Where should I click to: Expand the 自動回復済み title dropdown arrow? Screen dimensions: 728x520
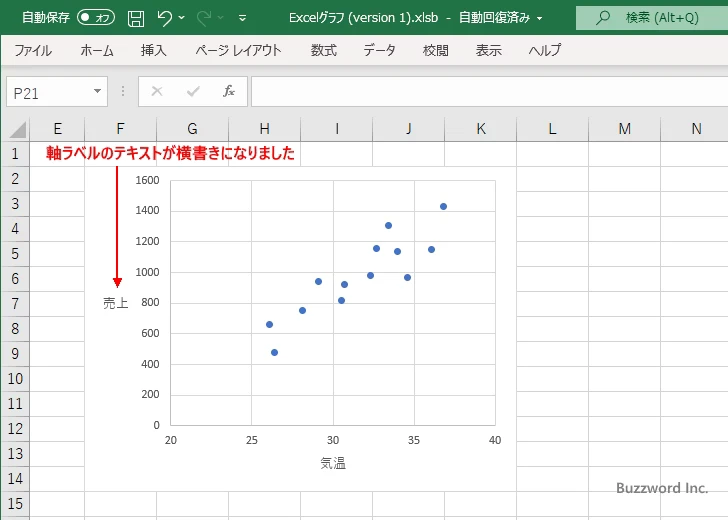[540, 18]
